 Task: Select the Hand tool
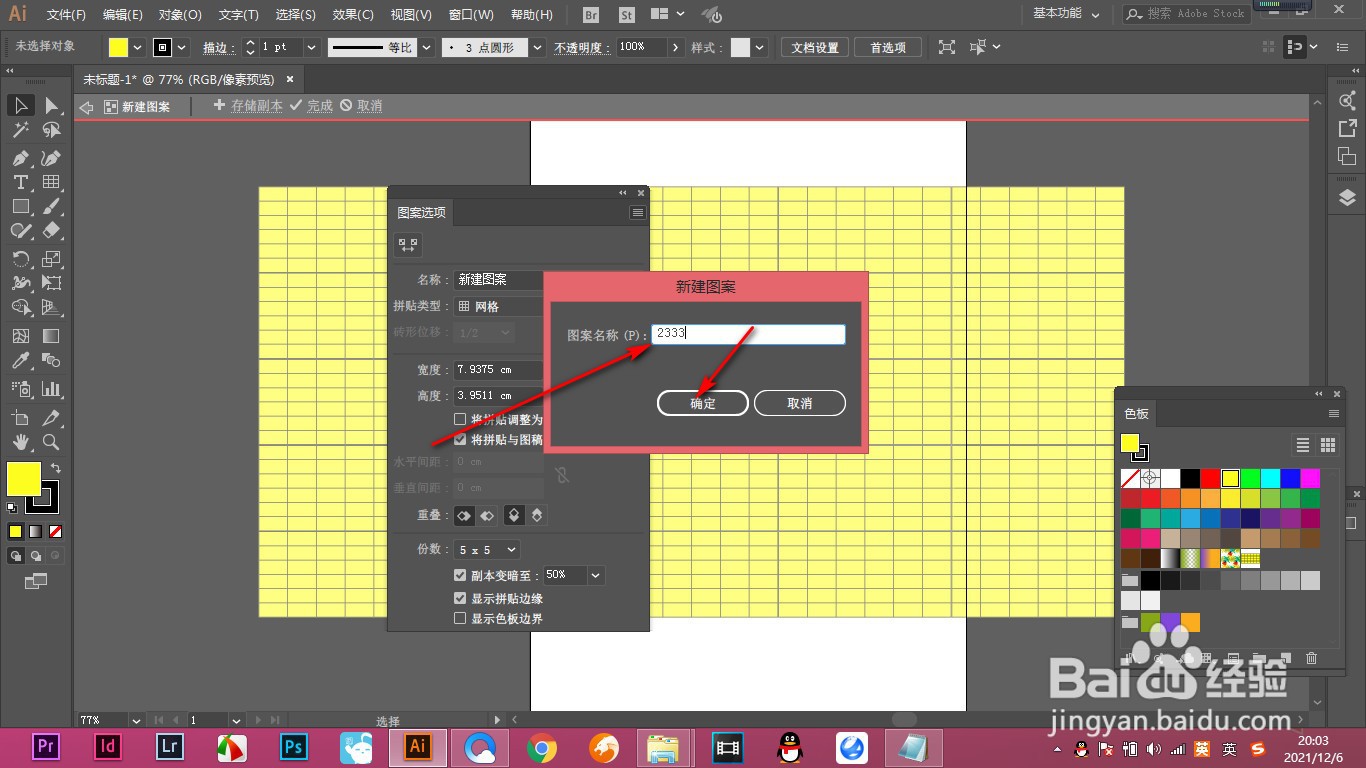[x=20, y=441]
